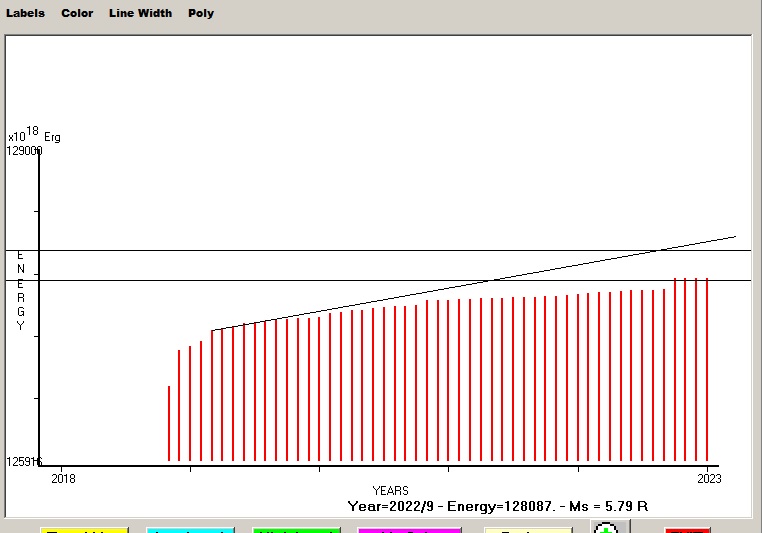Screen dimensions: 762x533
Task: Click the 2023 label on the x-axis
Action: (x=708, y=478)
